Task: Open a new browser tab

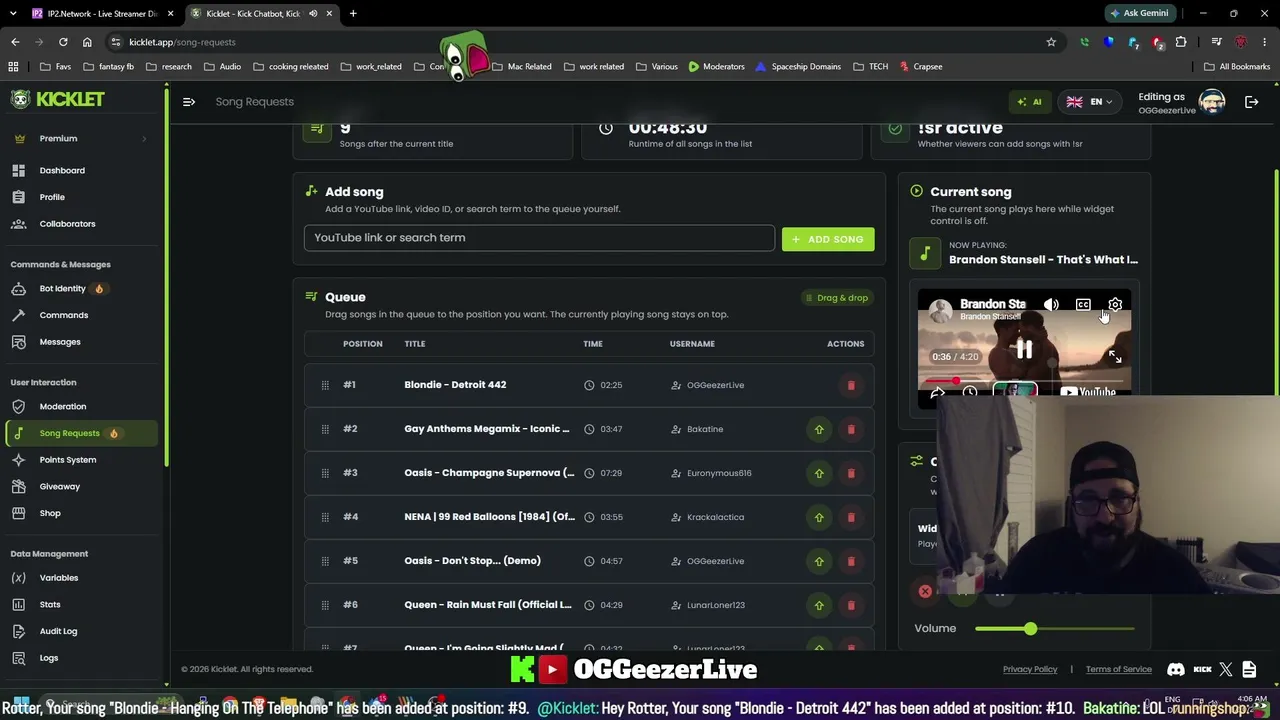Action: (x=353, y=13)
